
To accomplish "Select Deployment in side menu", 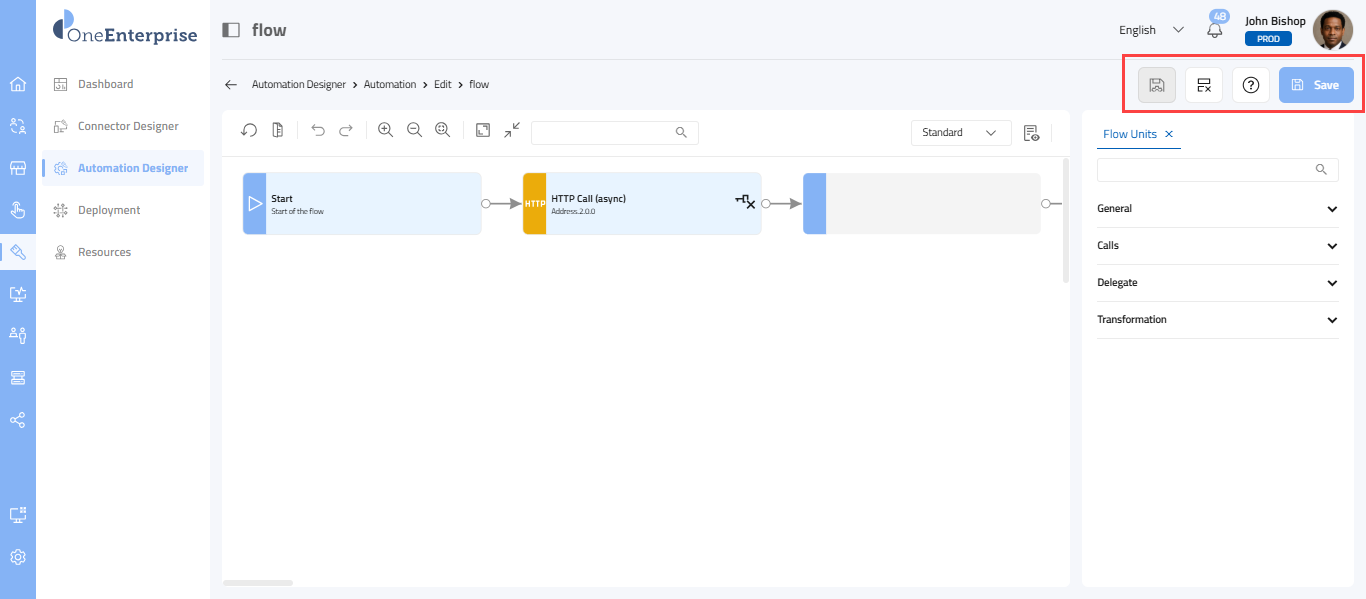I will [x=109, y=210].
